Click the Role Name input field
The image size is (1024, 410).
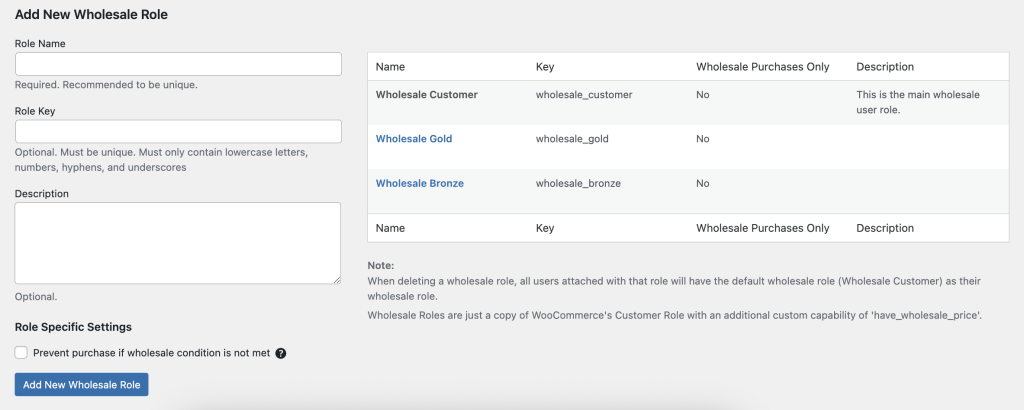click(178, 64)
